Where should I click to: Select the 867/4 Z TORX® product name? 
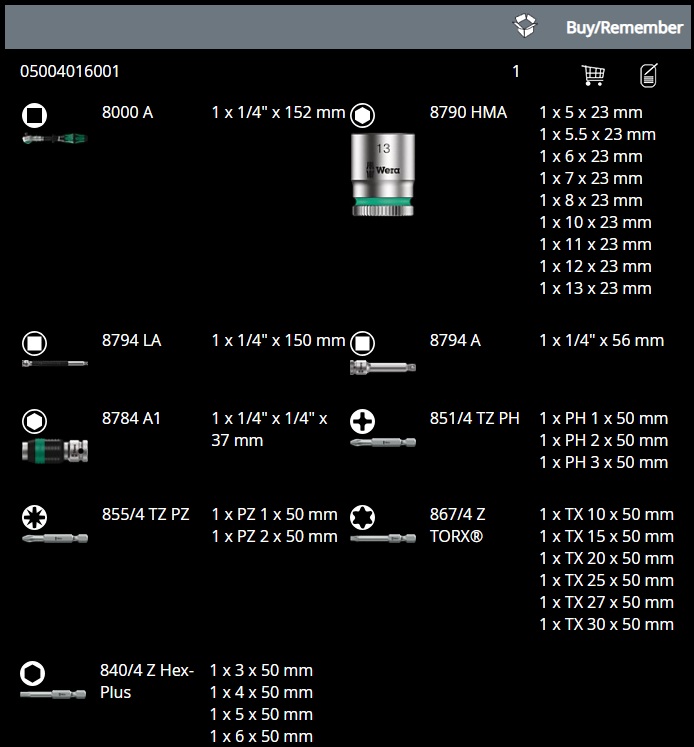458,525
